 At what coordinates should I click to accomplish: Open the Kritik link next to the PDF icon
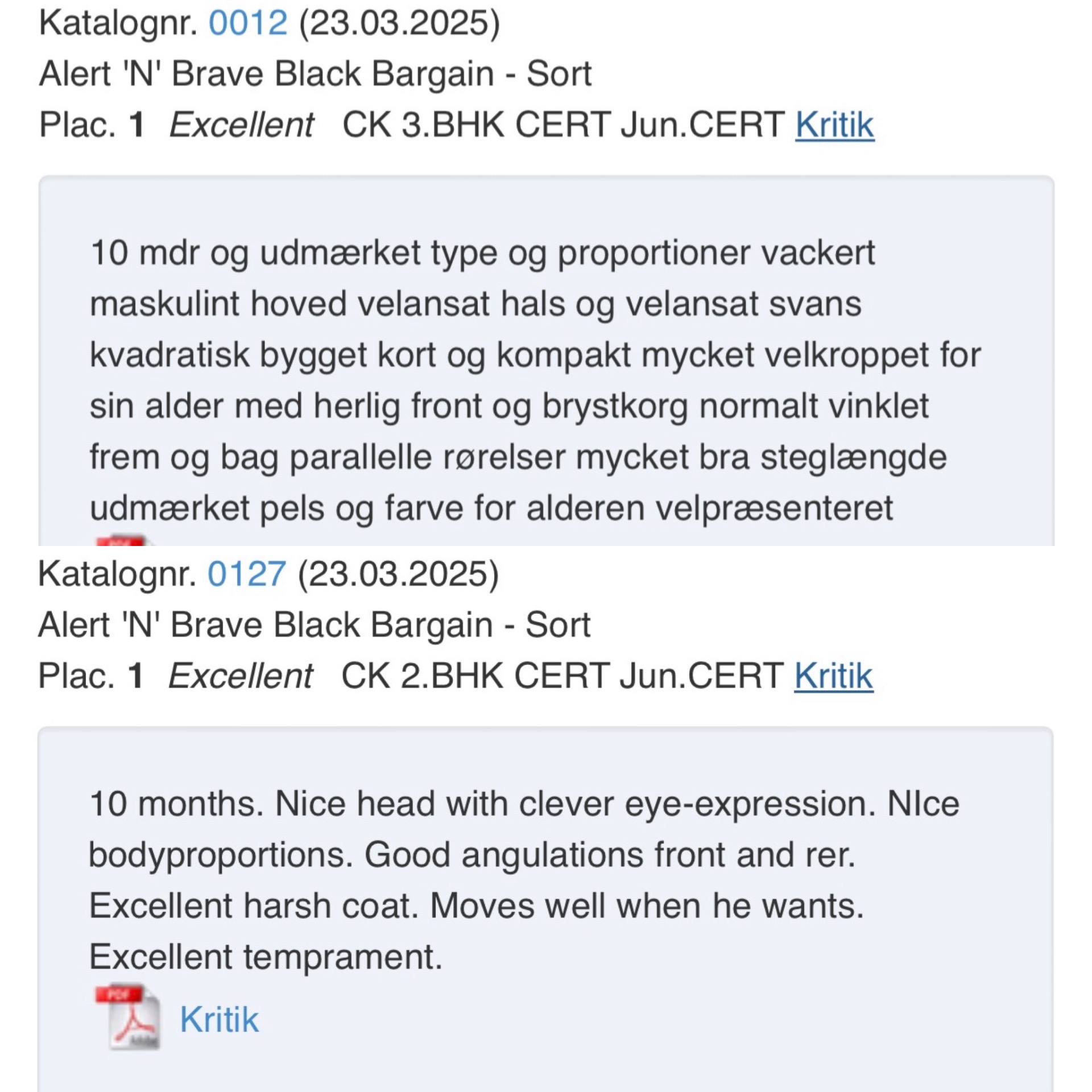point(219,1019)
